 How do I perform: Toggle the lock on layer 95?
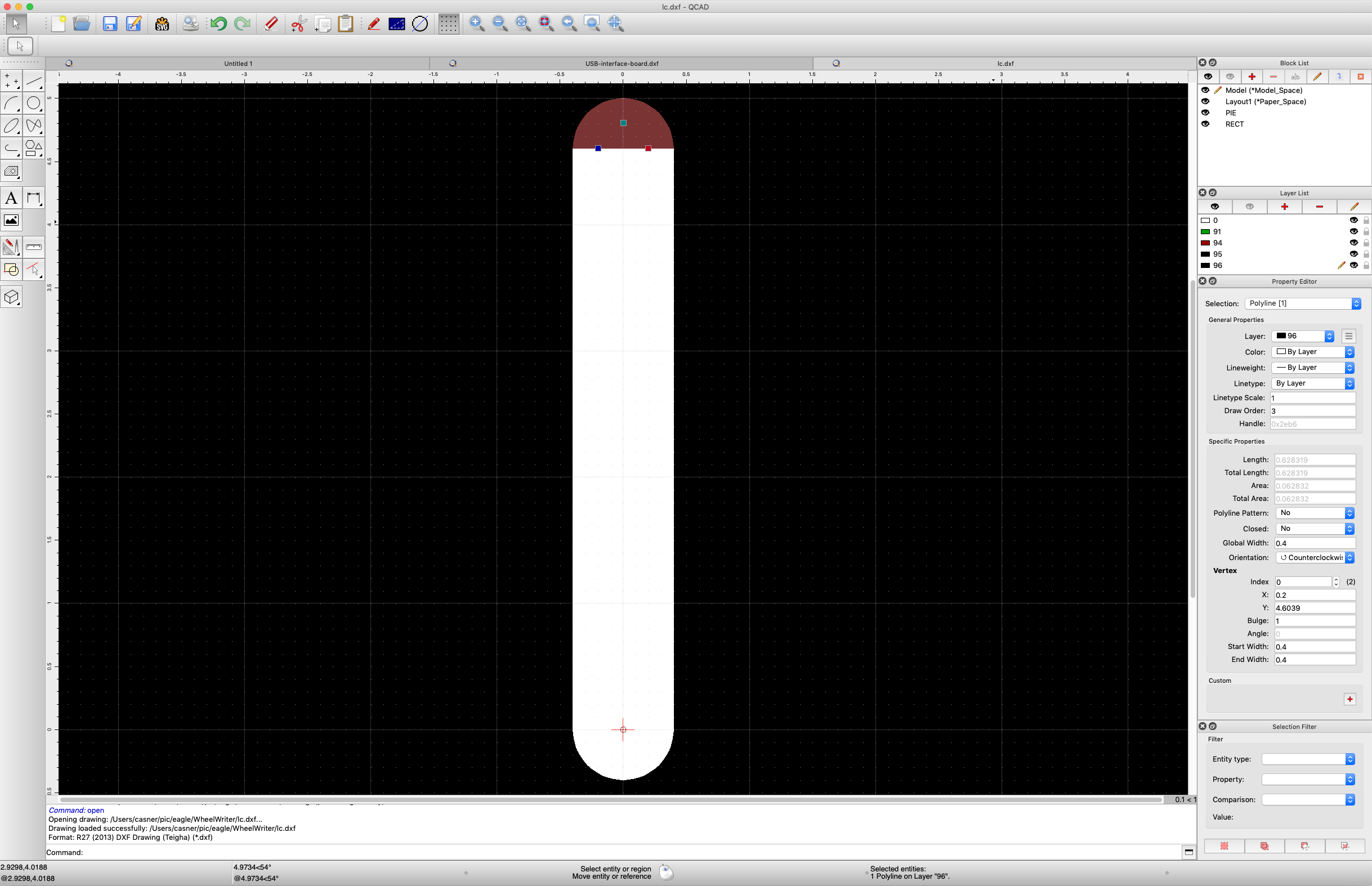click(x=1366, y=254)
